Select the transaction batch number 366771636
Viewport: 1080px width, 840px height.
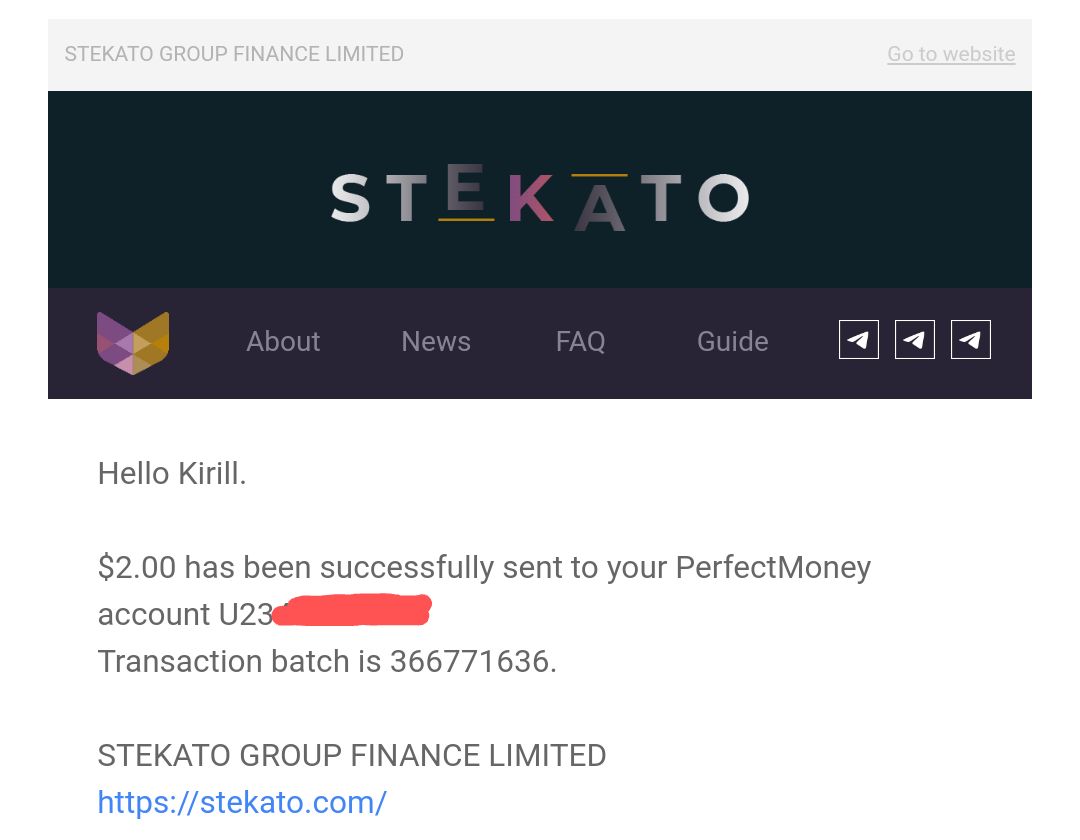point(470,662)
